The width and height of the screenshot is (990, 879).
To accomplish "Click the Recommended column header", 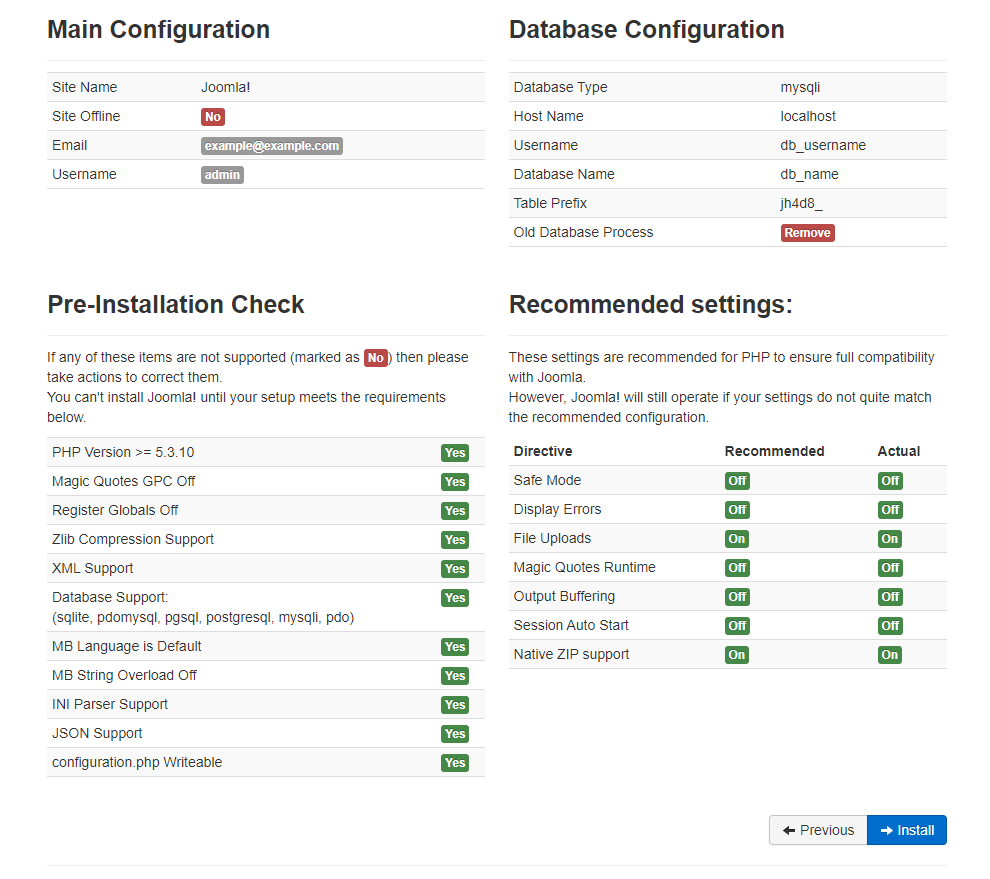I will pos(775,451).
